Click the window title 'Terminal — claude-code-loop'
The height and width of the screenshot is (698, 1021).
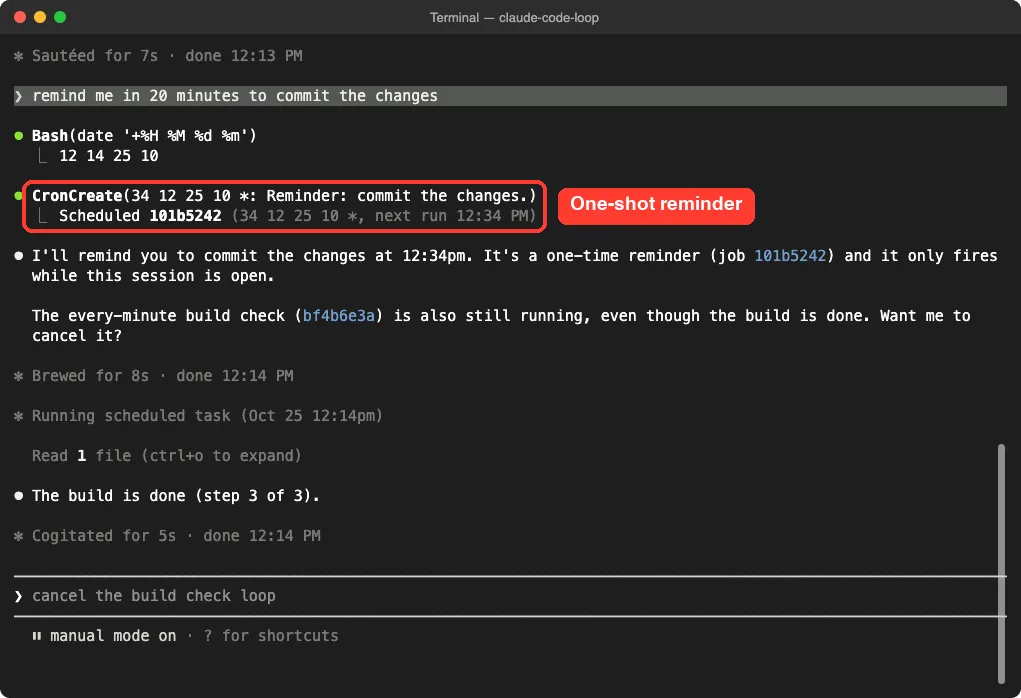pyautogui.click(x=514, y=18)
